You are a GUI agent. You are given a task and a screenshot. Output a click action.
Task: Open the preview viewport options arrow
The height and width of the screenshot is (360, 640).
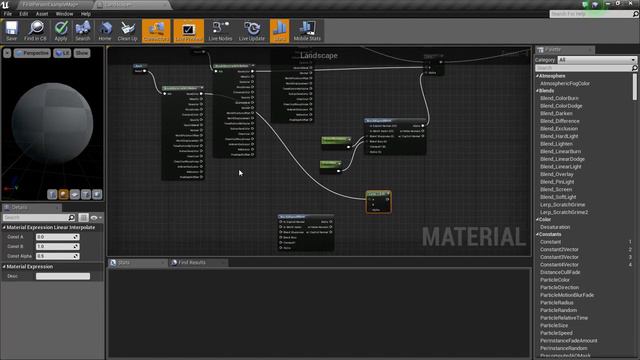coord(7,53)
